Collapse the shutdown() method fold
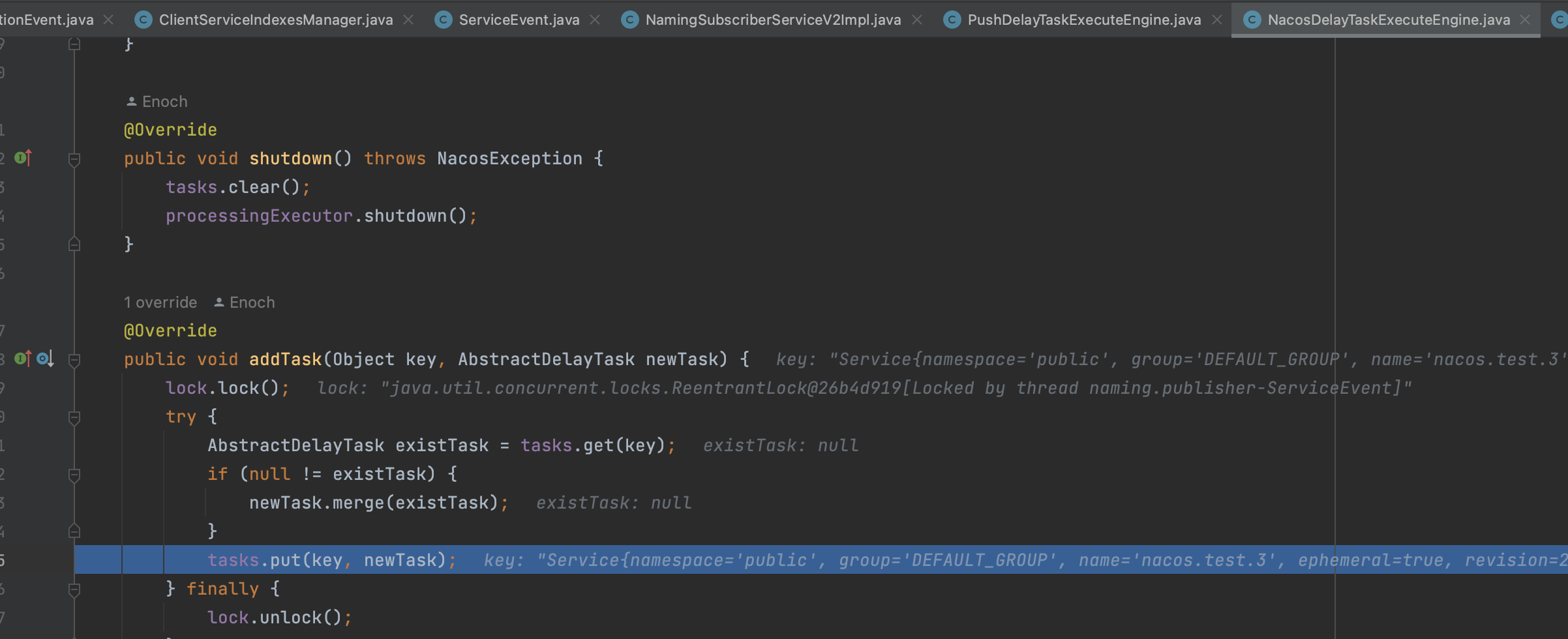This screenshot has height=639, width=1568. click(x=74, y=159)
